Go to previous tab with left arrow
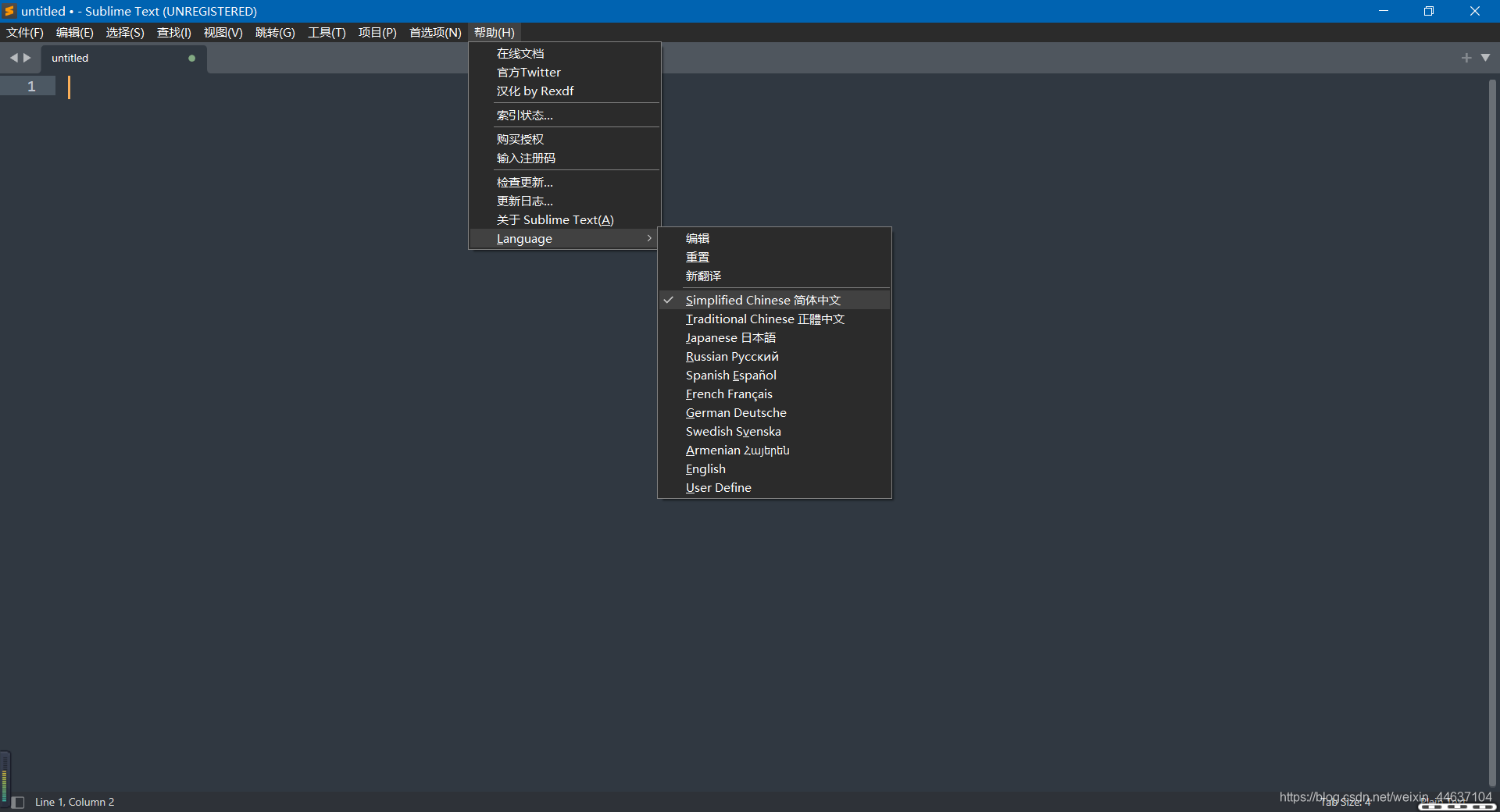Image resolution: width=1500 pixels, height=812 pixels. (x=13, y=58)
